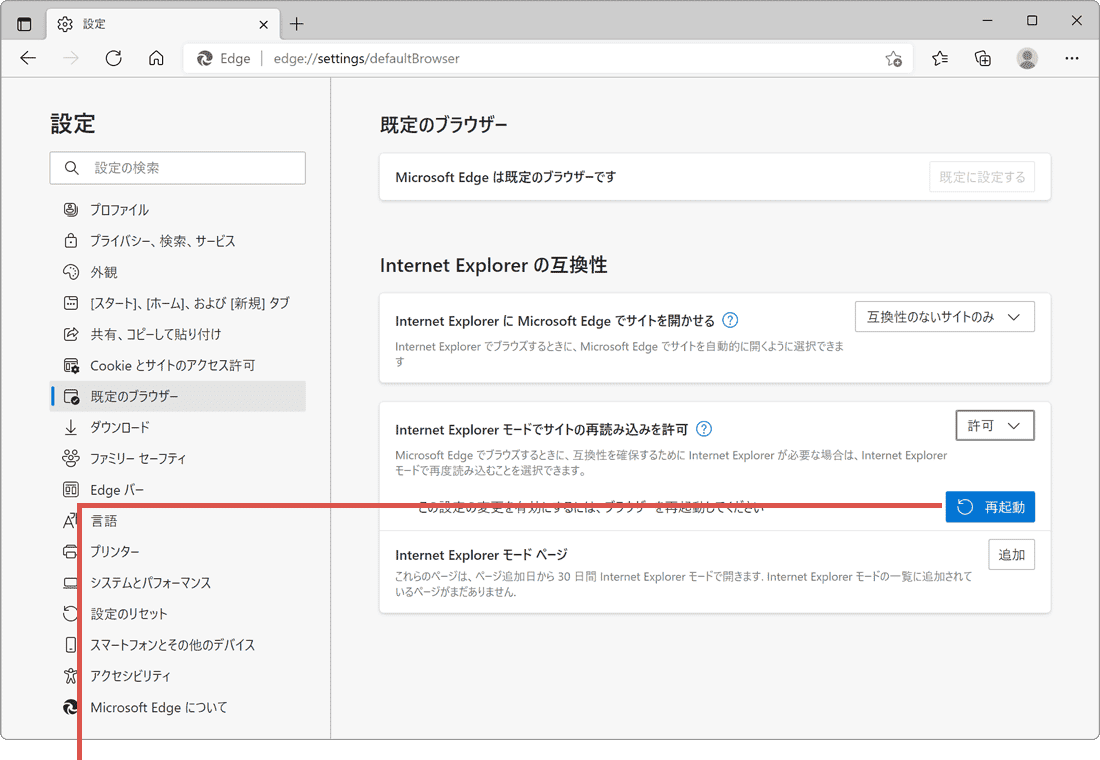
Task: Click the Edge logo beside Microsoft Edge について
Action: pyautogui.click(x=71, y=707)
